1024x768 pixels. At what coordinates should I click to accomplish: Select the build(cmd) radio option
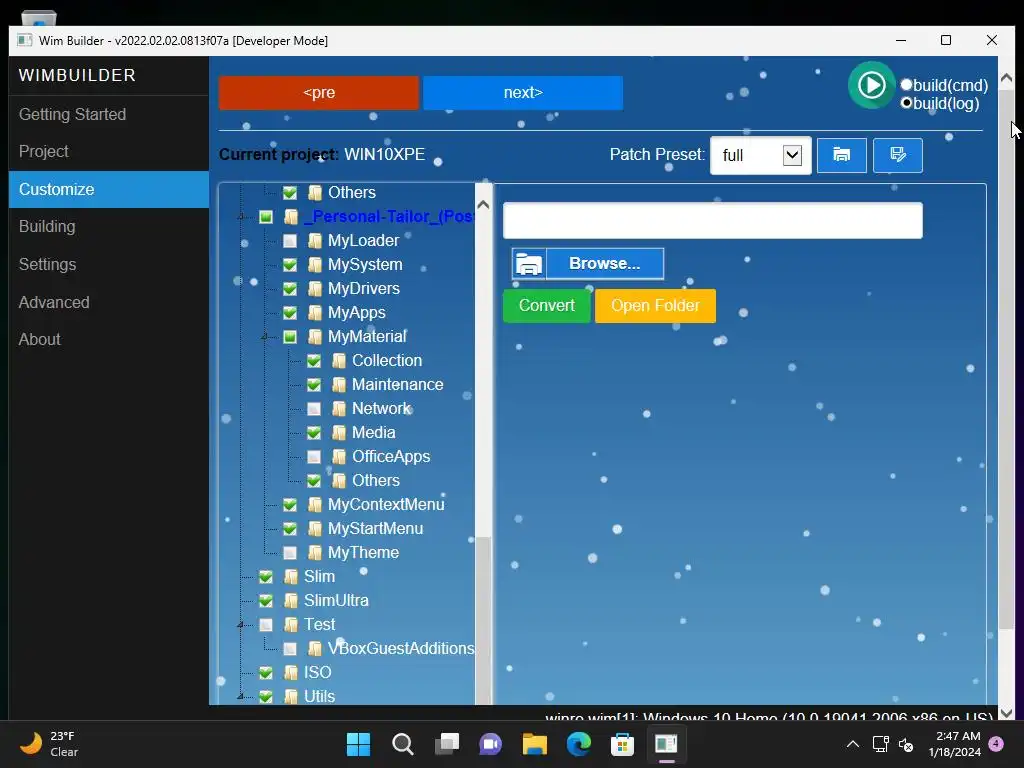906,85
